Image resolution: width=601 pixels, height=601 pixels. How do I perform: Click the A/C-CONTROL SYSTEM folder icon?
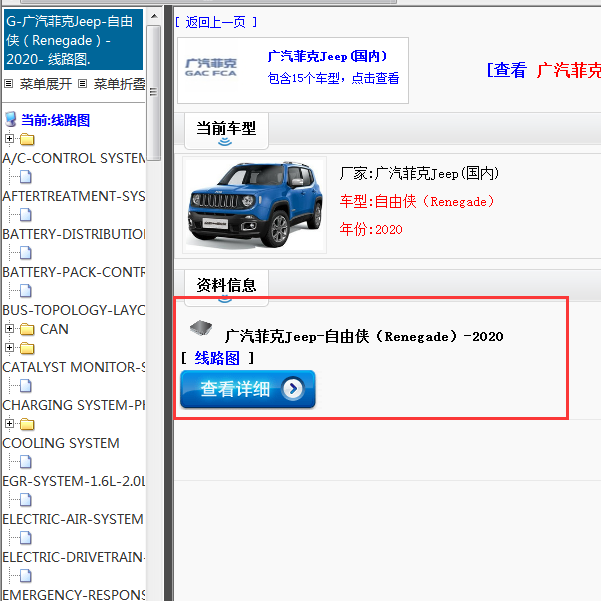27,139
